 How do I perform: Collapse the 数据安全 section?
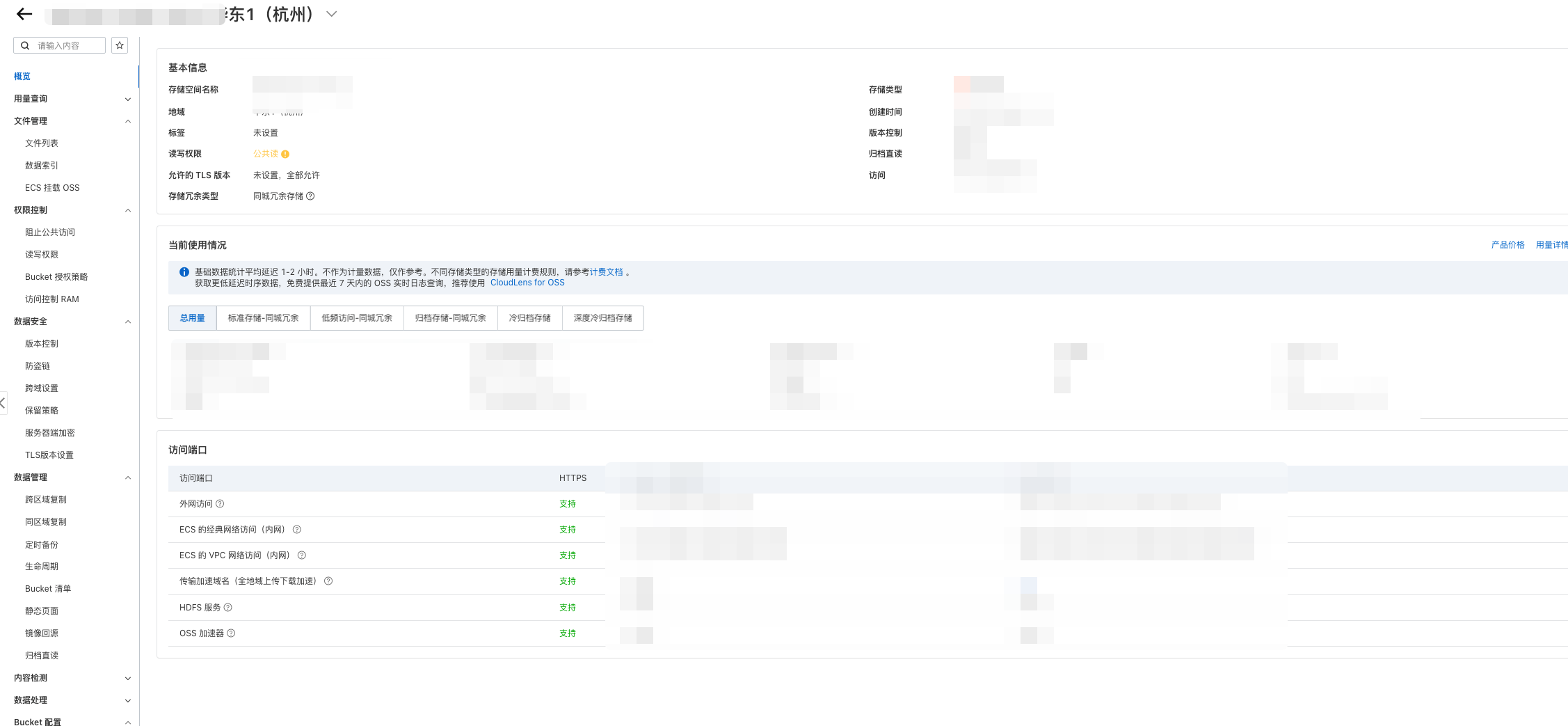point(128,322)
